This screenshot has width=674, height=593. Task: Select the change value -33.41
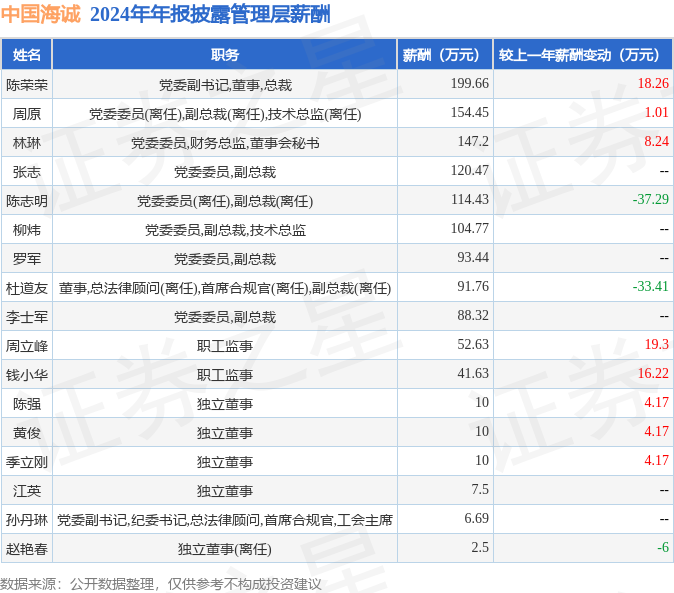click(x=650, y=286)
